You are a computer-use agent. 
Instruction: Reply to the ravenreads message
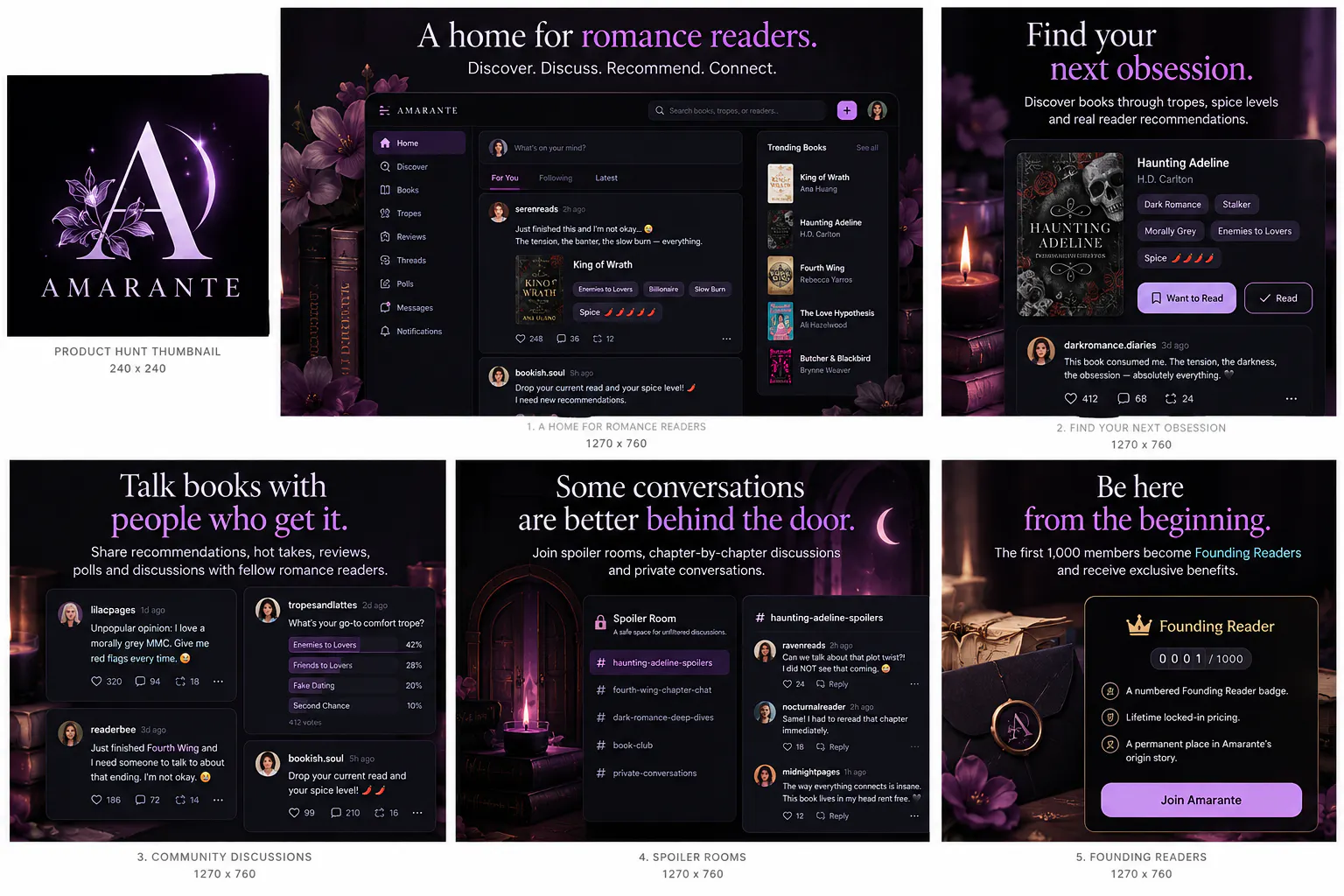click(832, 684)
